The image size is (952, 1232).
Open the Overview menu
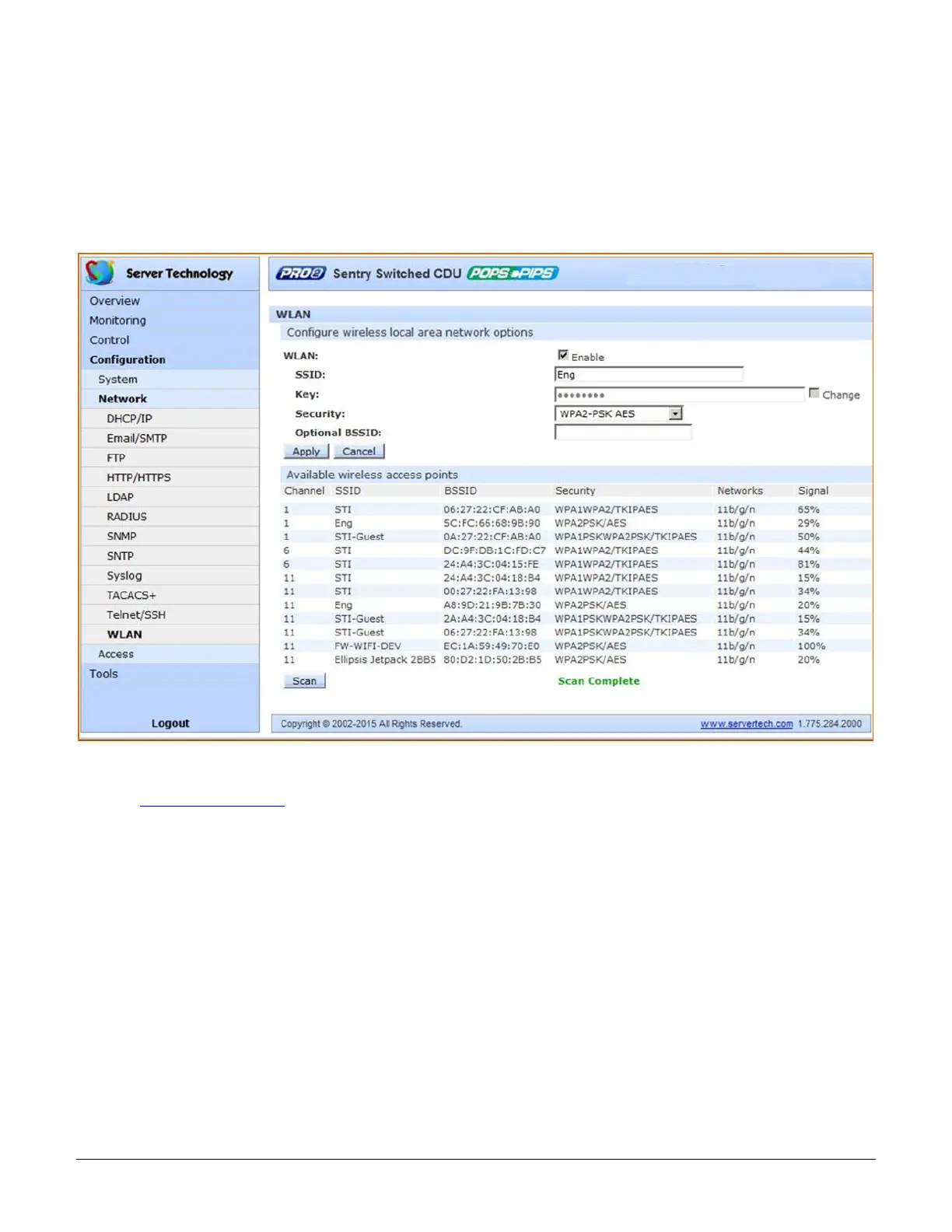[114, 301]
